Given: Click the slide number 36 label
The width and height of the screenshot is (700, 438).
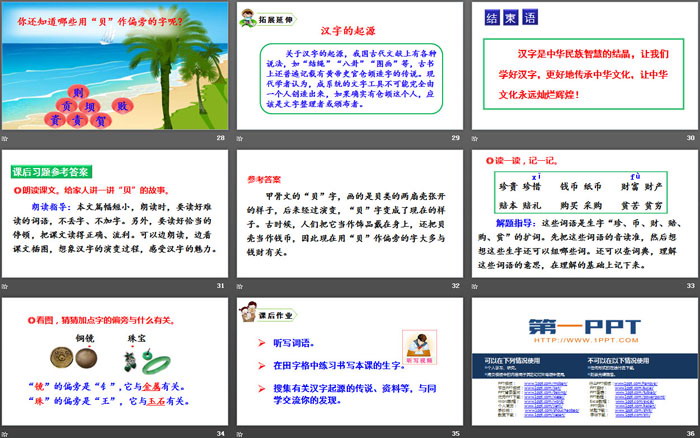Looking at the screenshot, I should pyautogui.click(x=690, y=434).
